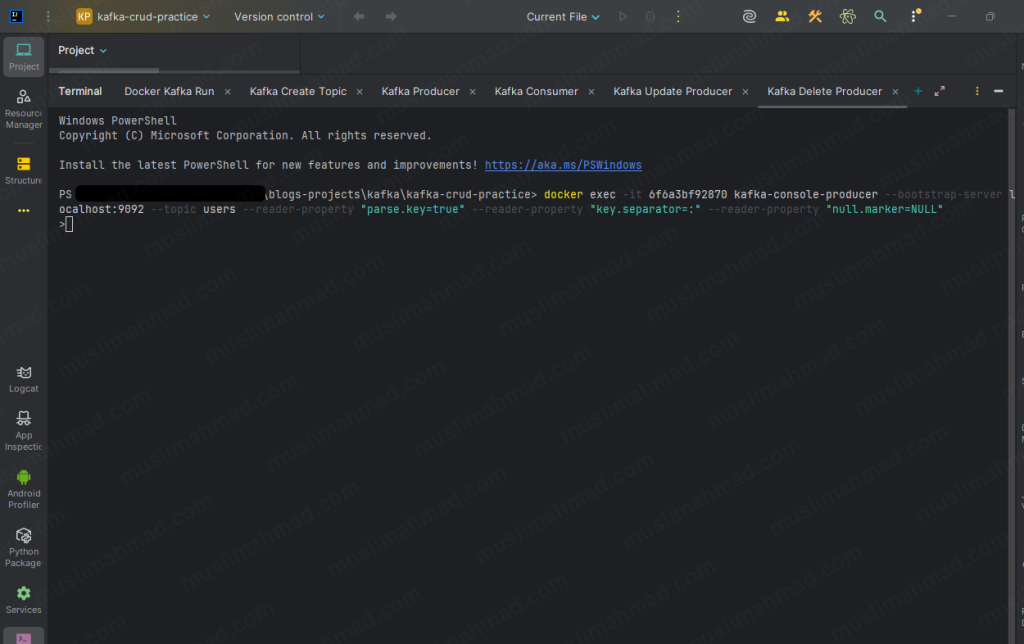
Task: Open the Structure tool window
Action: point(24,170)
